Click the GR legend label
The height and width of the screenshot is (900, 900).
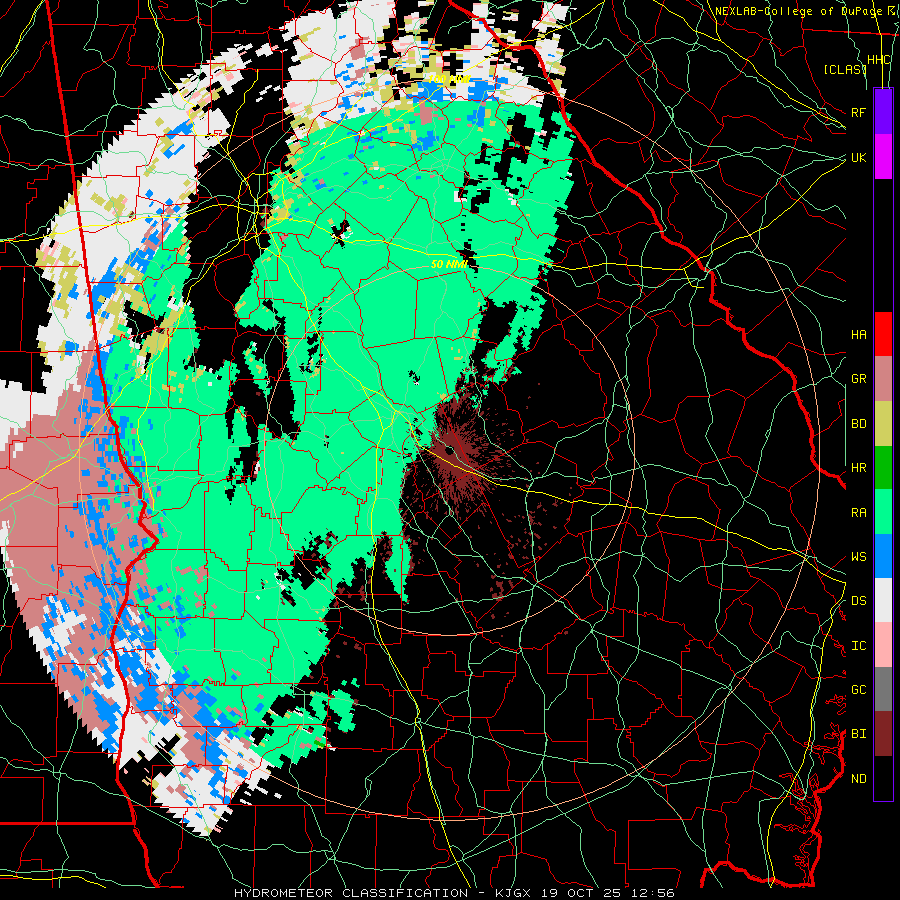click(859, 379)
